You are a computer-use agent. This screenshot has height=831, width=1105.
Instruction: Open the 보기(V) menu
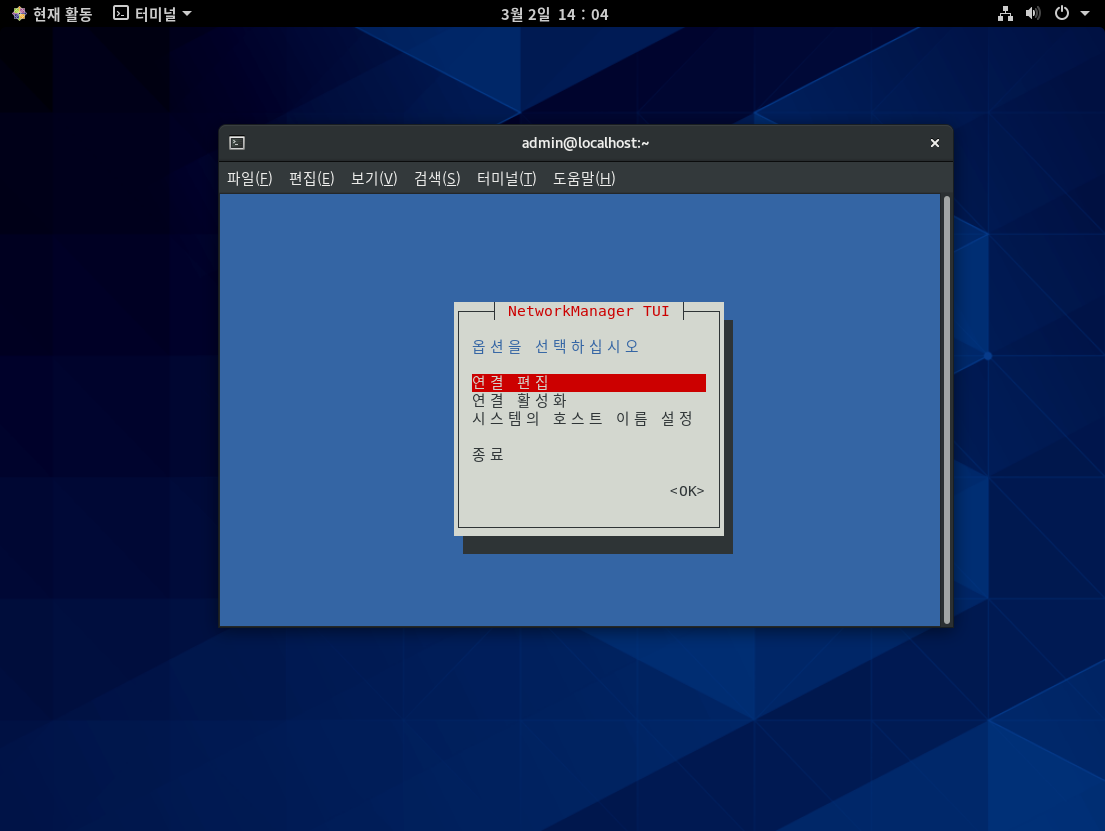point(374,179)
